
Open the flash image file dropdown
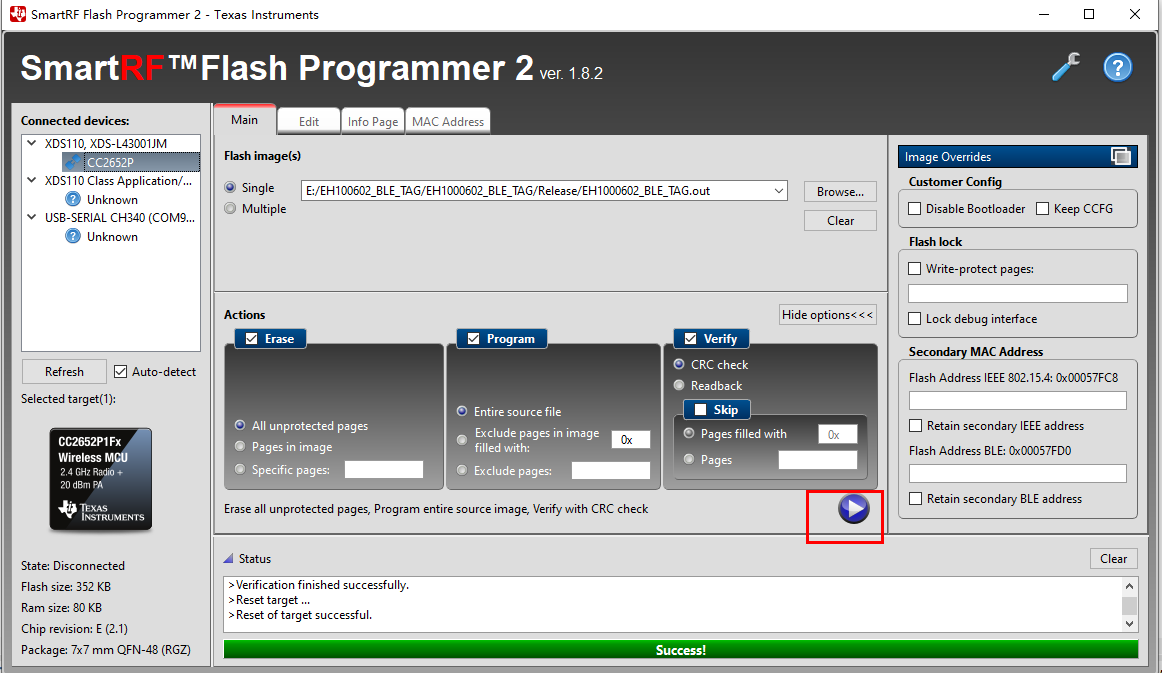(778, 191)
